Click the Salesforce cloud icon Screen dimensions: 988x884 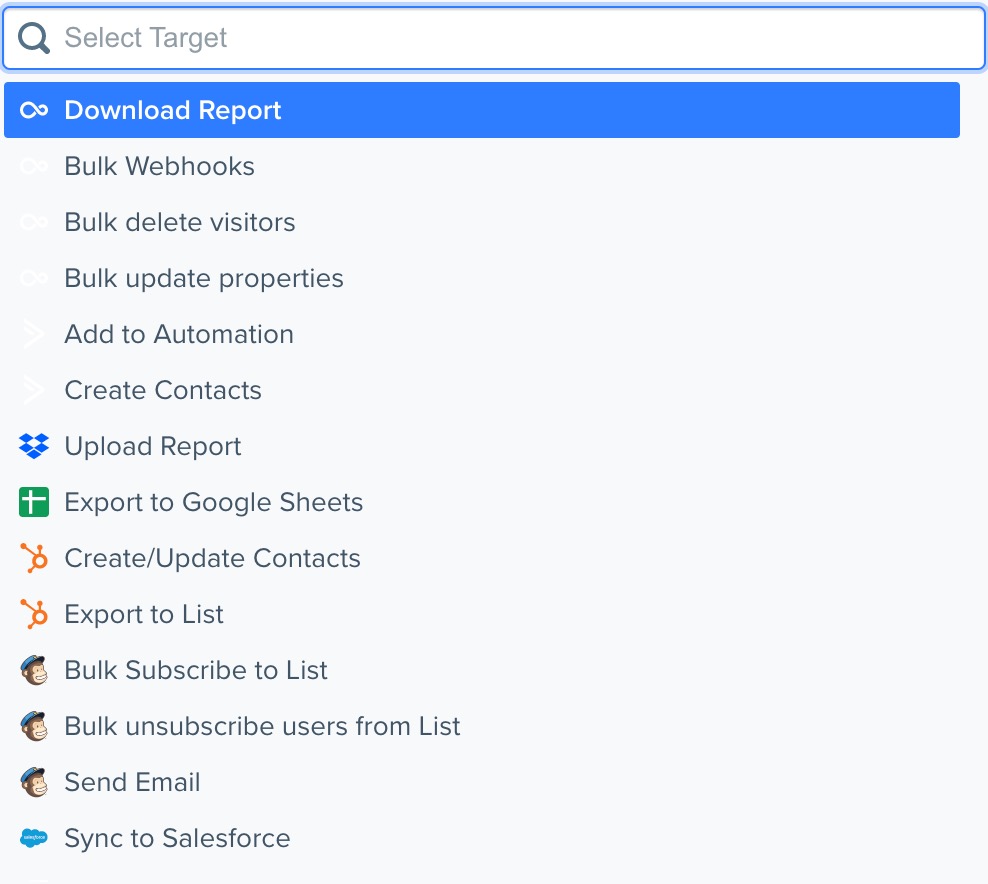(x=34, y=838)
